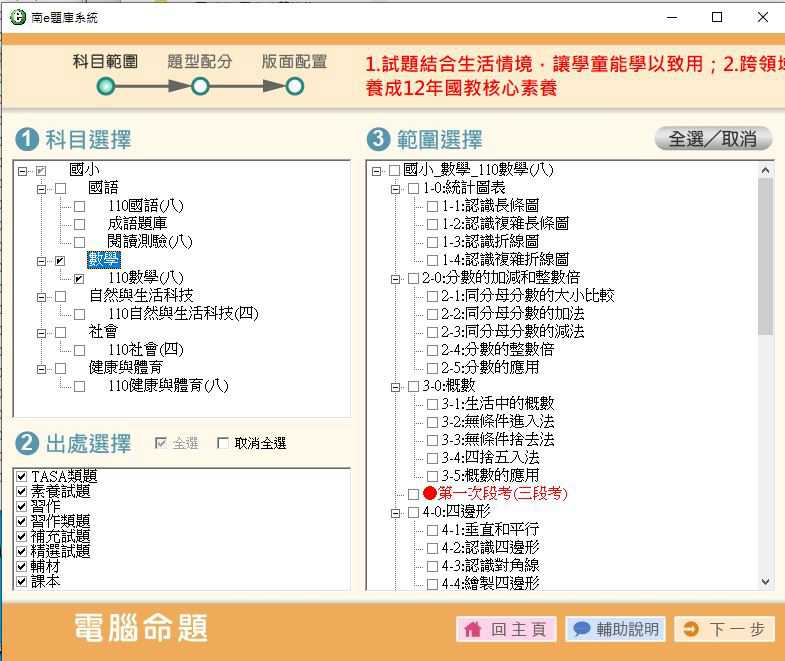The image size is (785, 661).
Task: Select 1-4:認識複雜折線圖 tree row
Action: click(505, 259)
